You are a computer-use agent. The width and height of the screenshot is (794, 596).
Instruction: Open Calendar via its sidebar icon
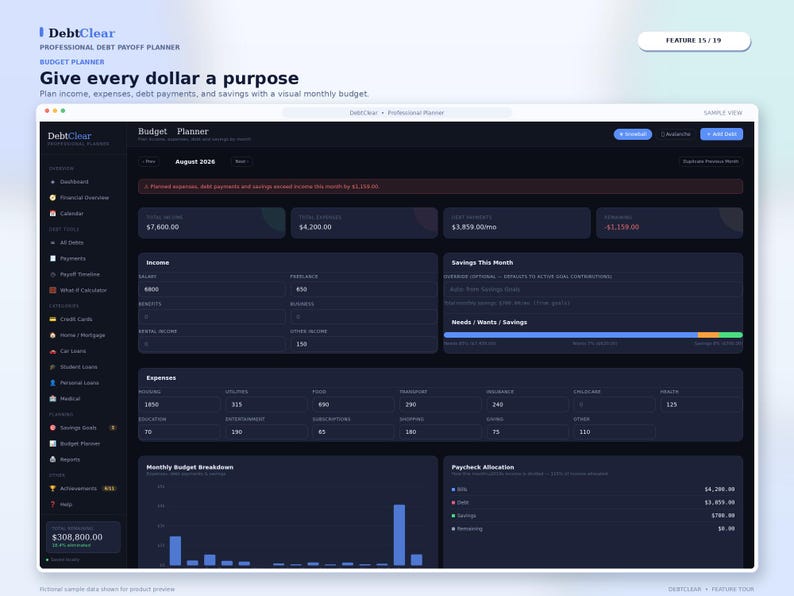point(53,213)
